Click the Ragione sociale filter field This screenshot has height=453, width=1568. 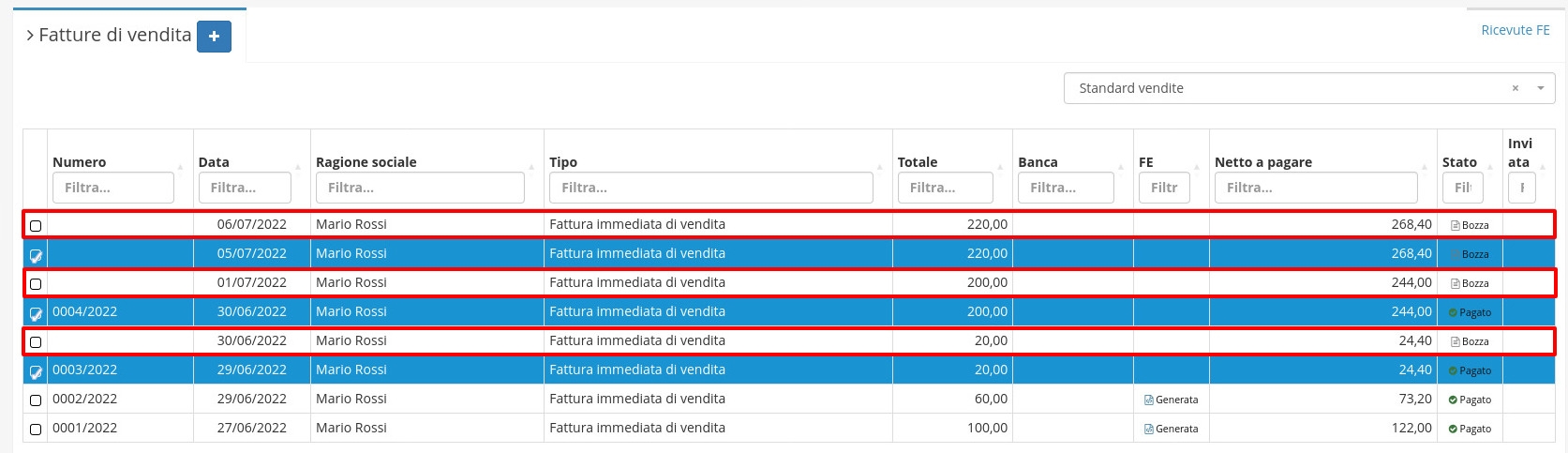tap(420, 188)
